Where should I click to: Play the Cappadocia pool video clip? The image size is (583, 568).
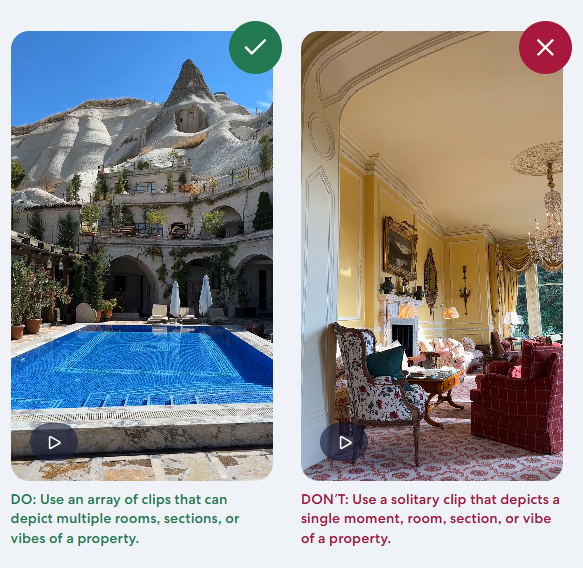[x=54, y=442]
